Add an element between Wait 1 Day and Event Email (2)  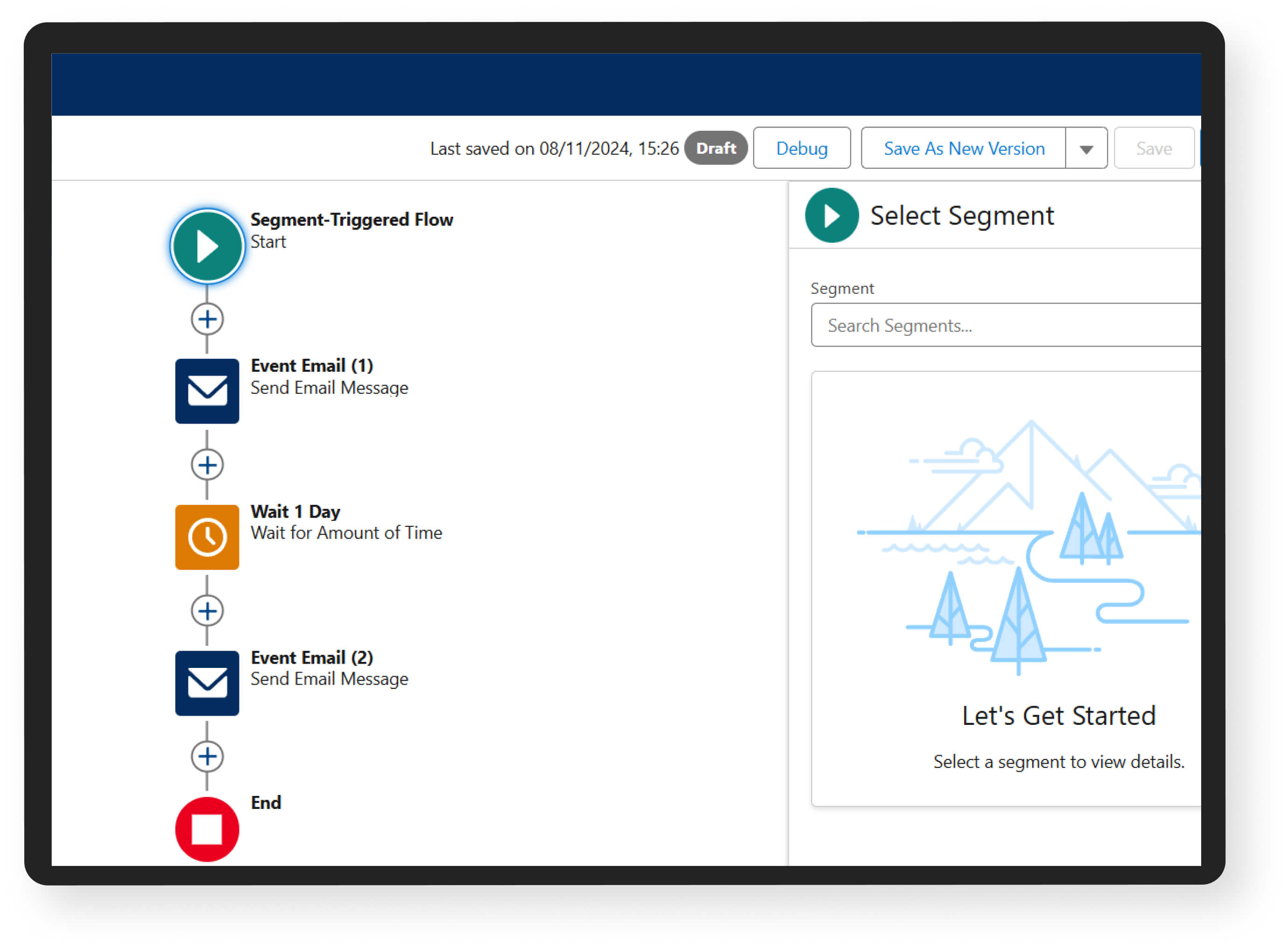click(207, 610)
